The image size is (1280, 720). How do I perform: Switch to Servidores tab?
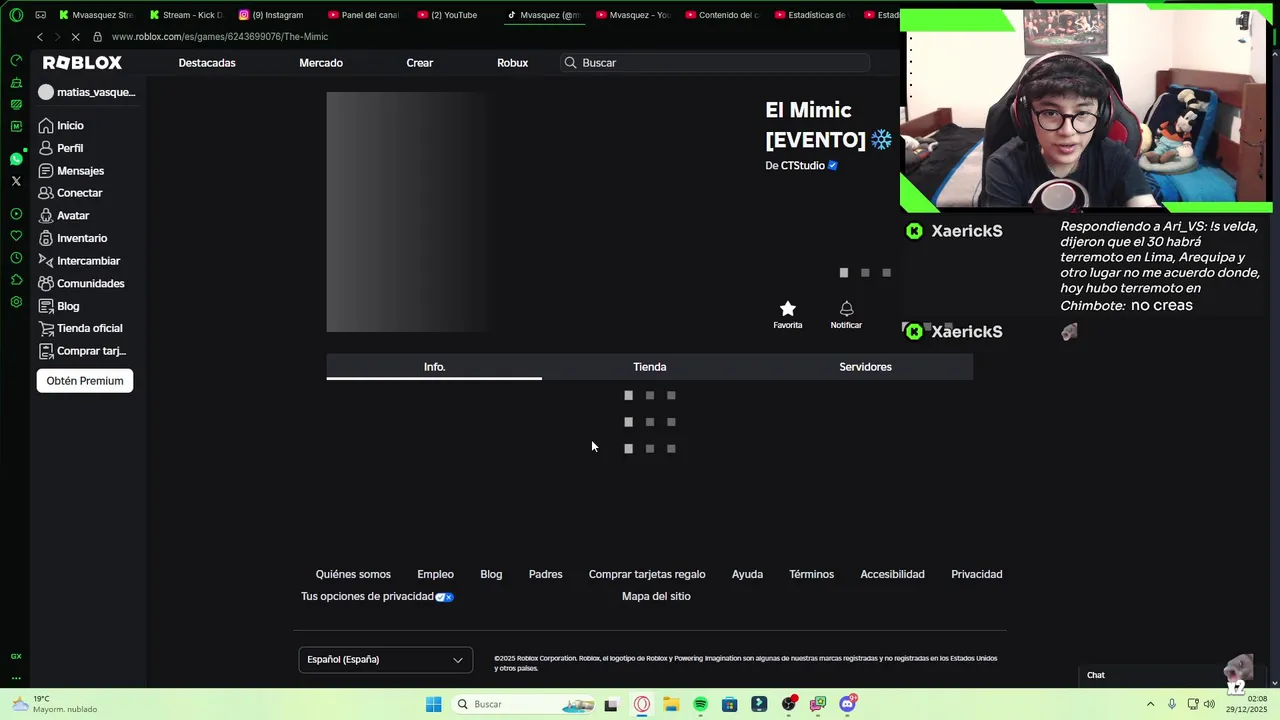(865, 367)
